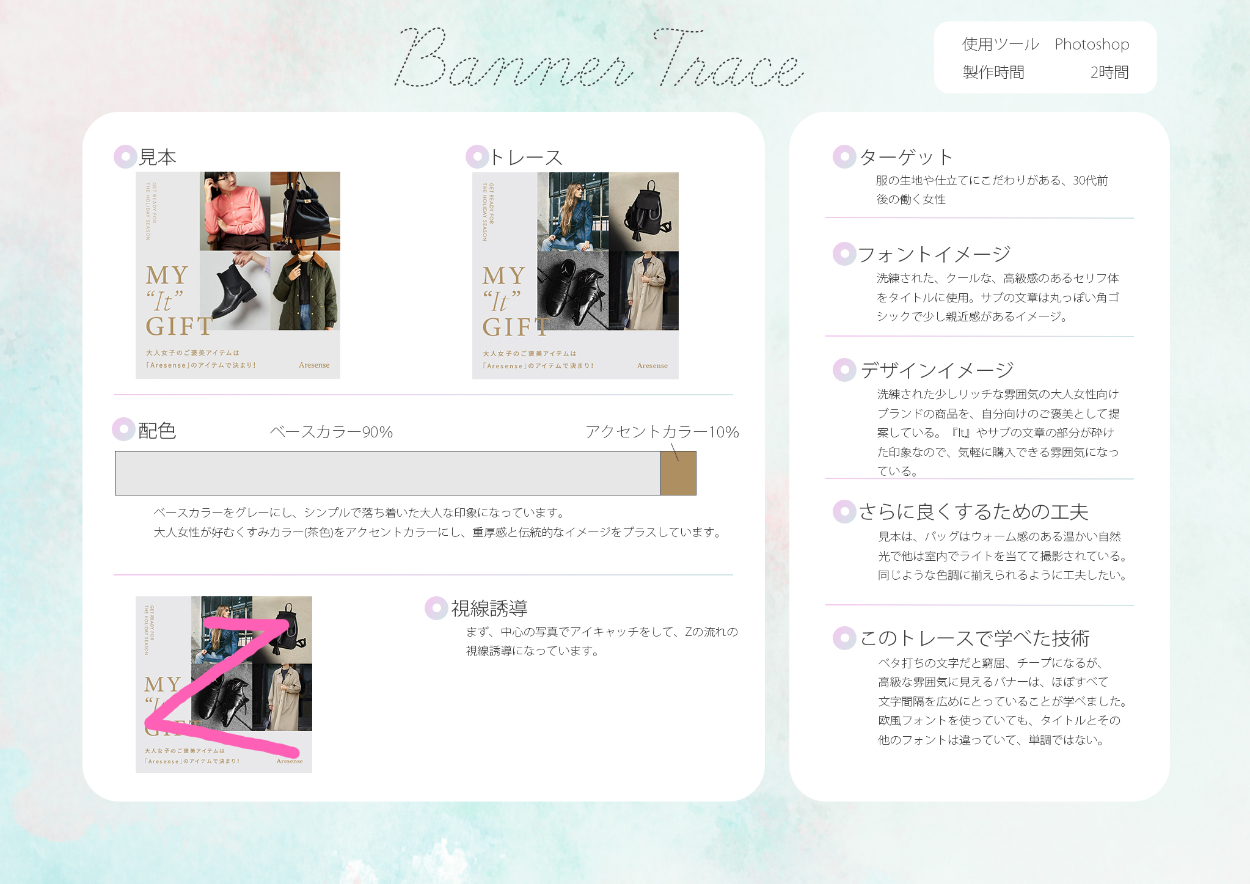Open the 見本 sample banner image
This screenshot has width=1250, height=884.
click(238, 275)
